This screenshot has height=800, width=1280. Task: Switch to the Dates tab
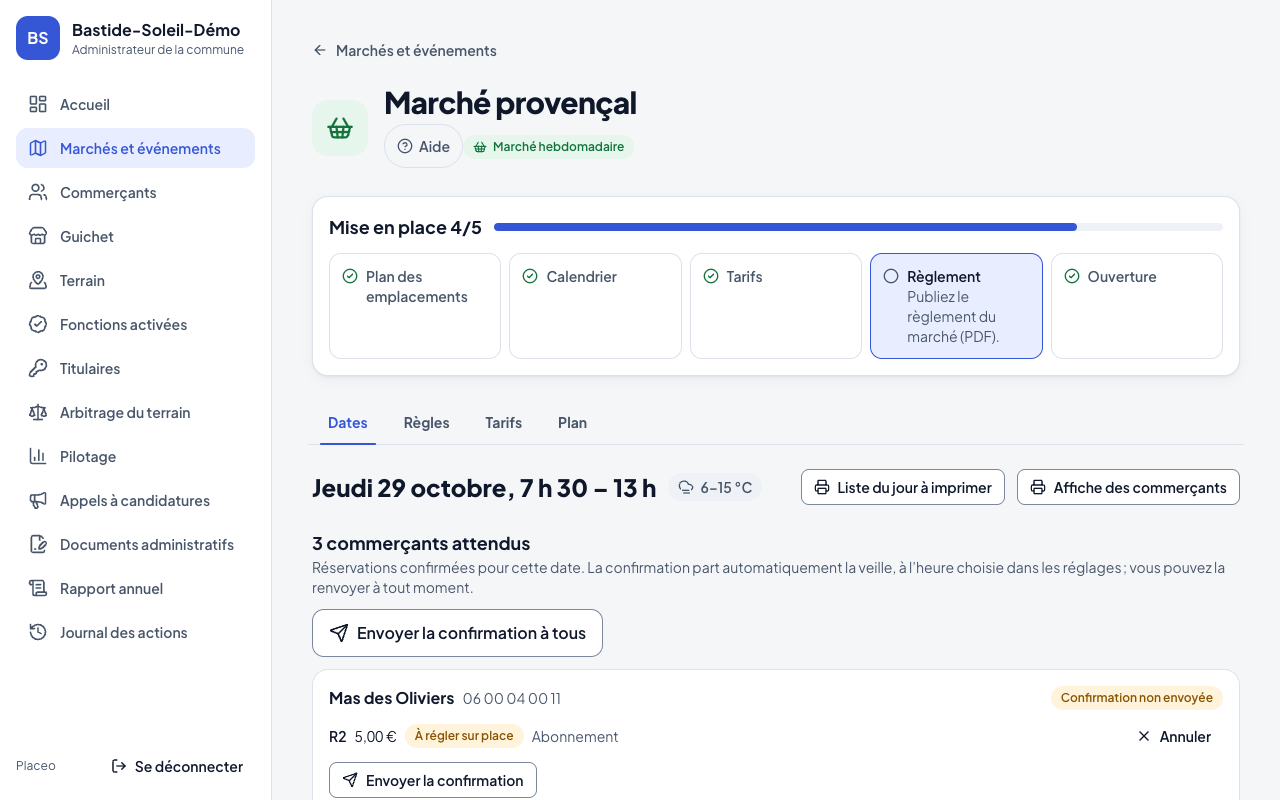tap(348, 423)
